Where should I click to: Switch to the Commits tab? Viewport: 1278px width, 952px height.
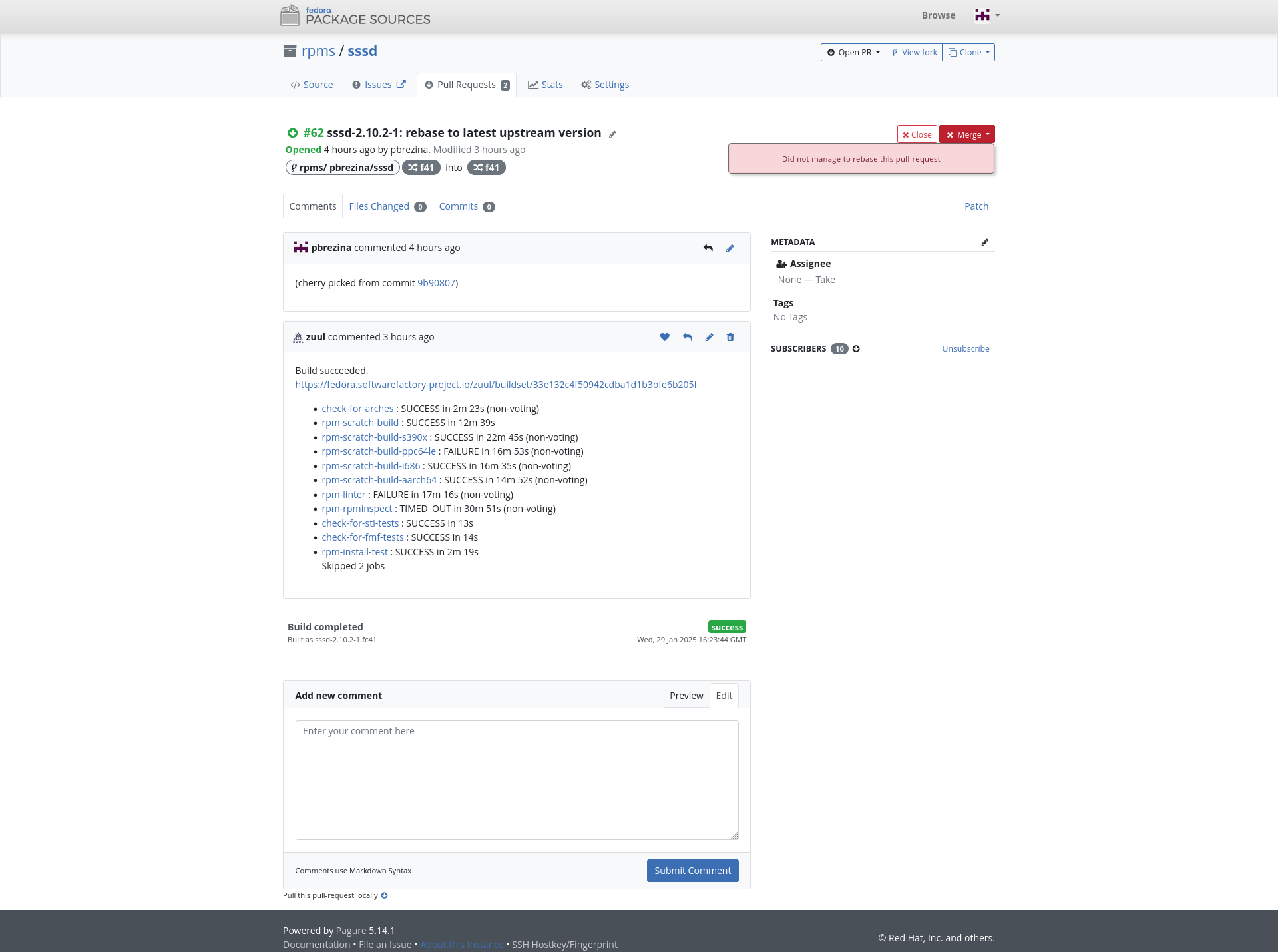coord(467,206)
